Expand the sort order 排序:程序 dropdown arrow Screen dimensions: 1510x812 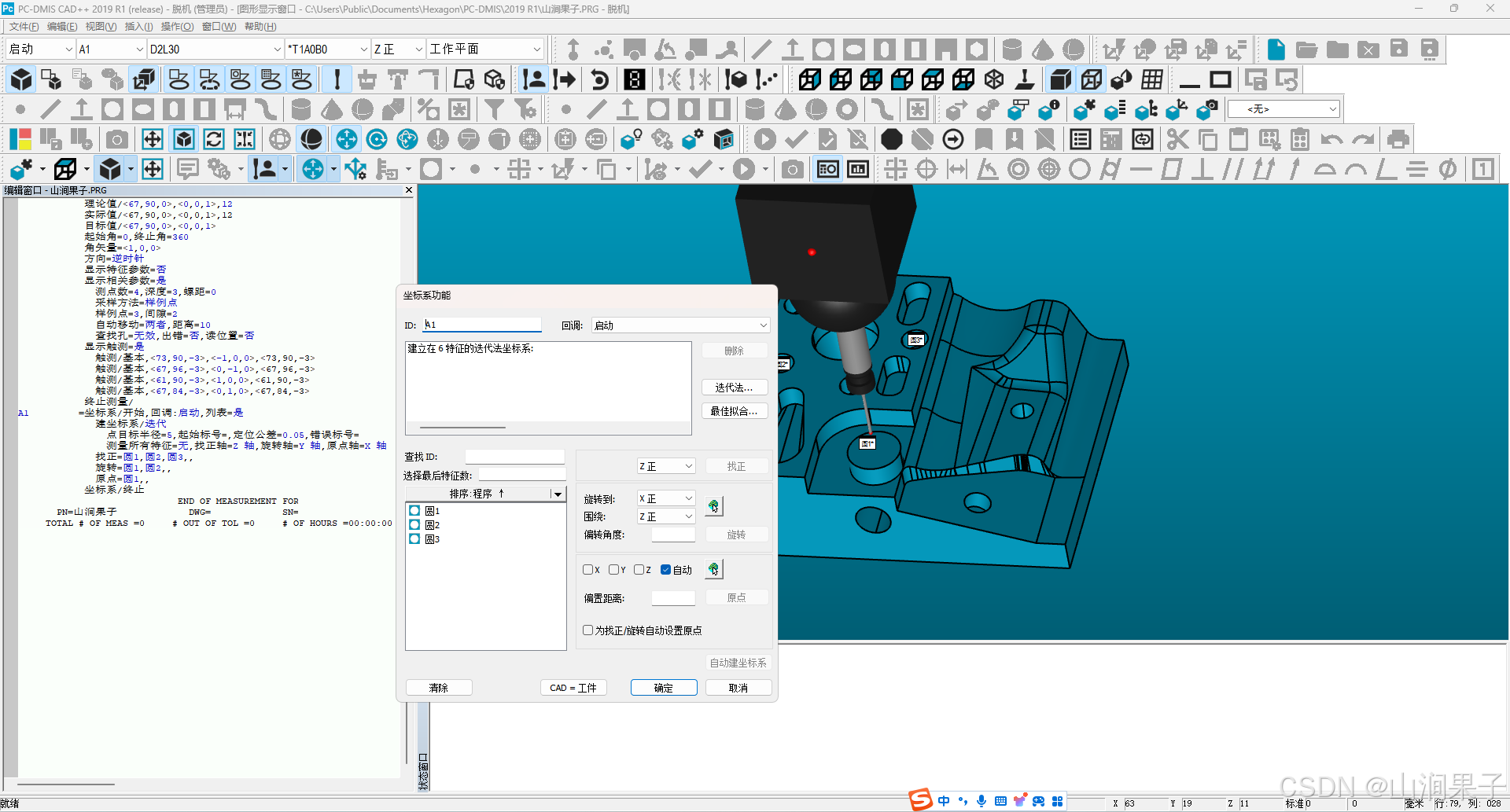[x=558, y=494]
